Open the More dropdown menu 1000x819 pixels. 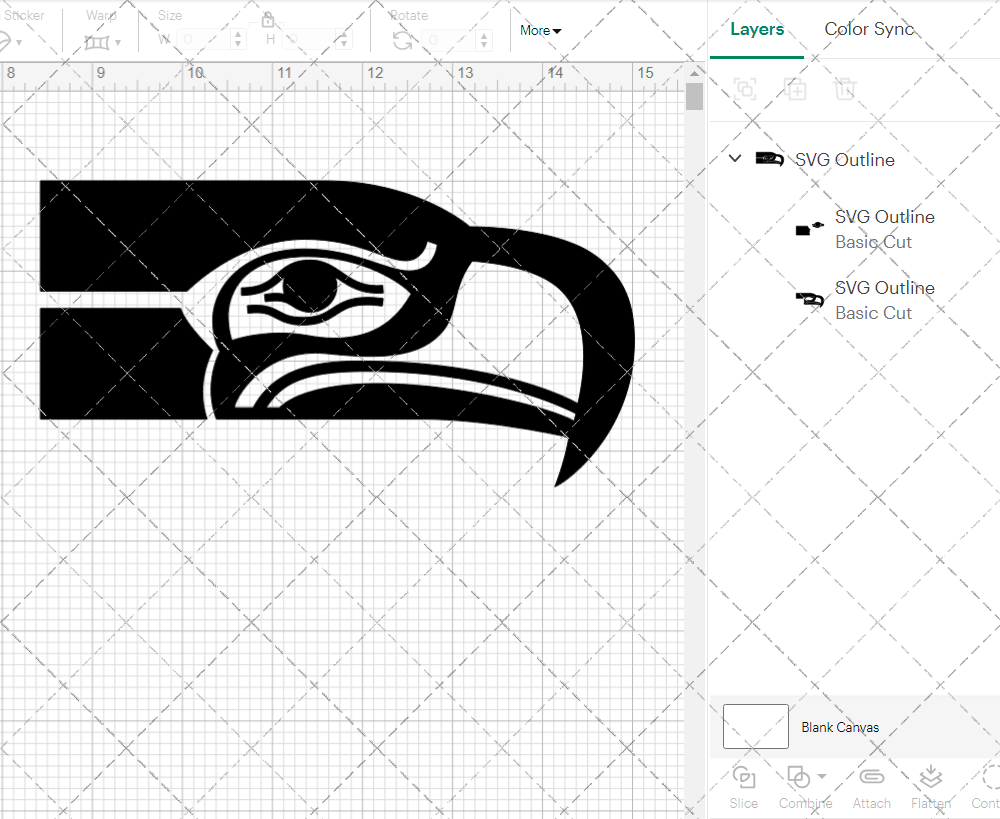539,30
